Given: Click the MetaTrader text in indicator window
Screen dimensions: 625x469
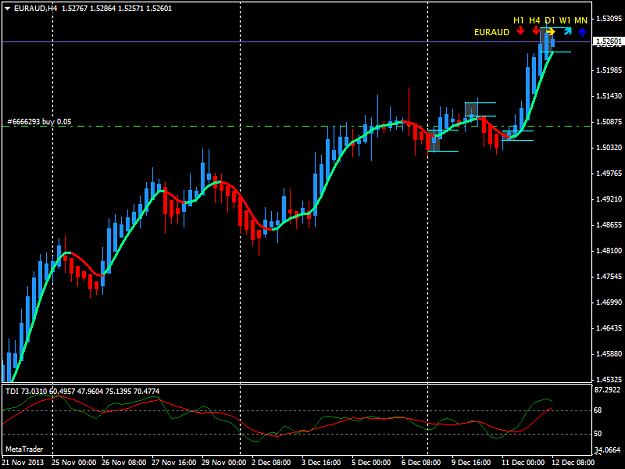Looking at the screenshot, I should tap(24, 449).
